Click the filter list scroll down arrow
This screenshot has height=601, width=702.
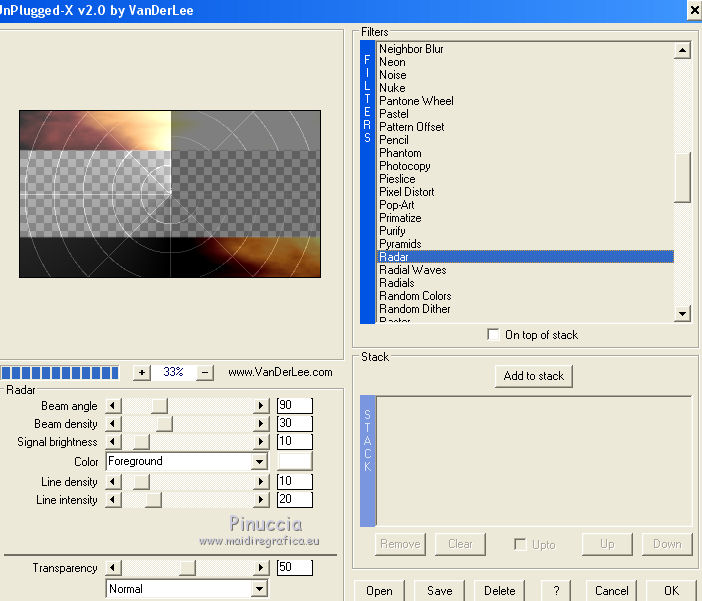pos(682,313)
